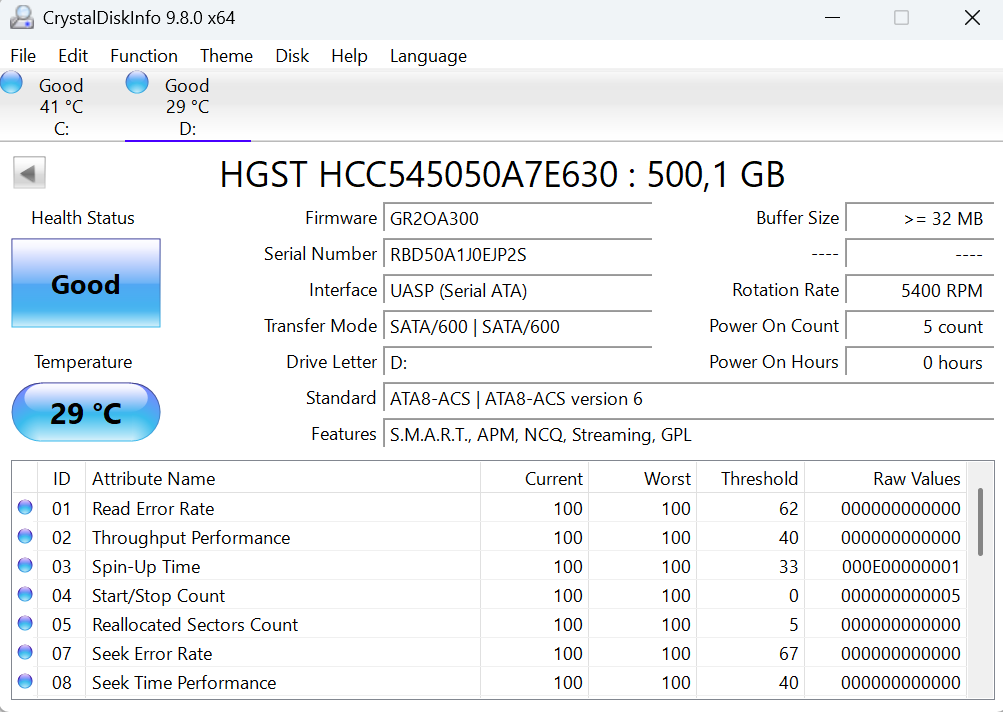The height and width of the screenshot is (712, 1003).
Task: Select the Spin-Up Time attribute row
Action: pos(489,567)
